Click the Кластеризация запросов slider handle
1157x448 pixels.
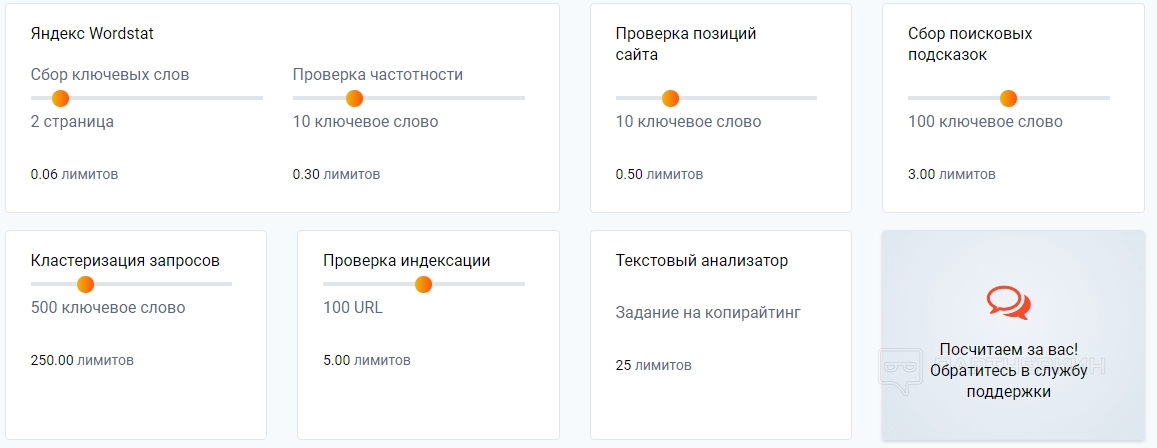coord(85,284)
